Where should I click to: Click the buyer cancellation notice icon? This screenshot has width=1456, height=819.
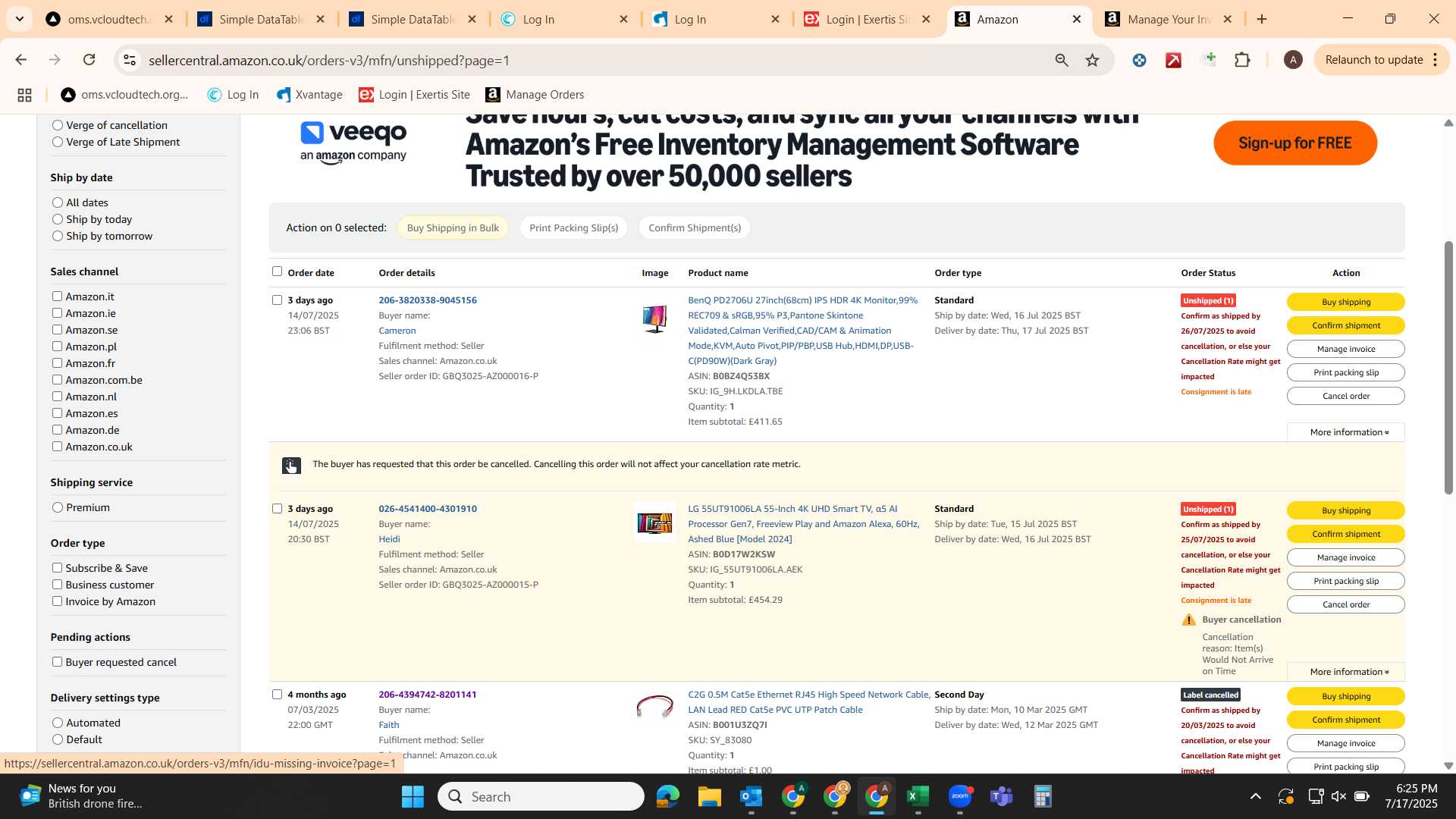pyautogui.click(x=291, y=466)
